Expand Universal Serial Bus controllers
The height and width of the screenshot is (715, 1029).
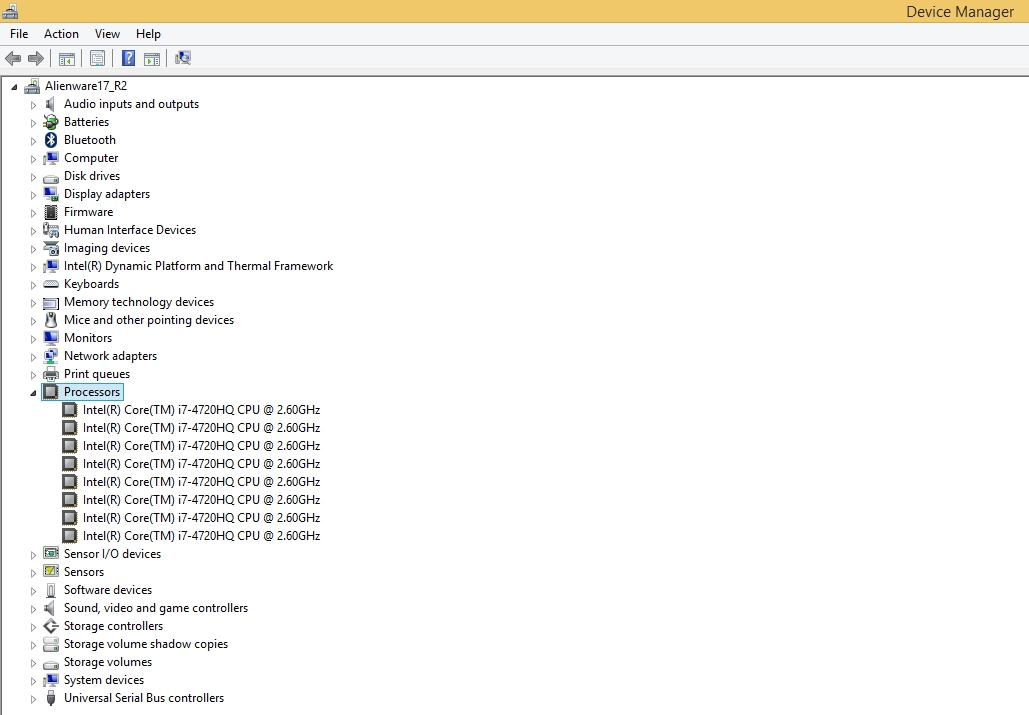[x=33, y=699]
